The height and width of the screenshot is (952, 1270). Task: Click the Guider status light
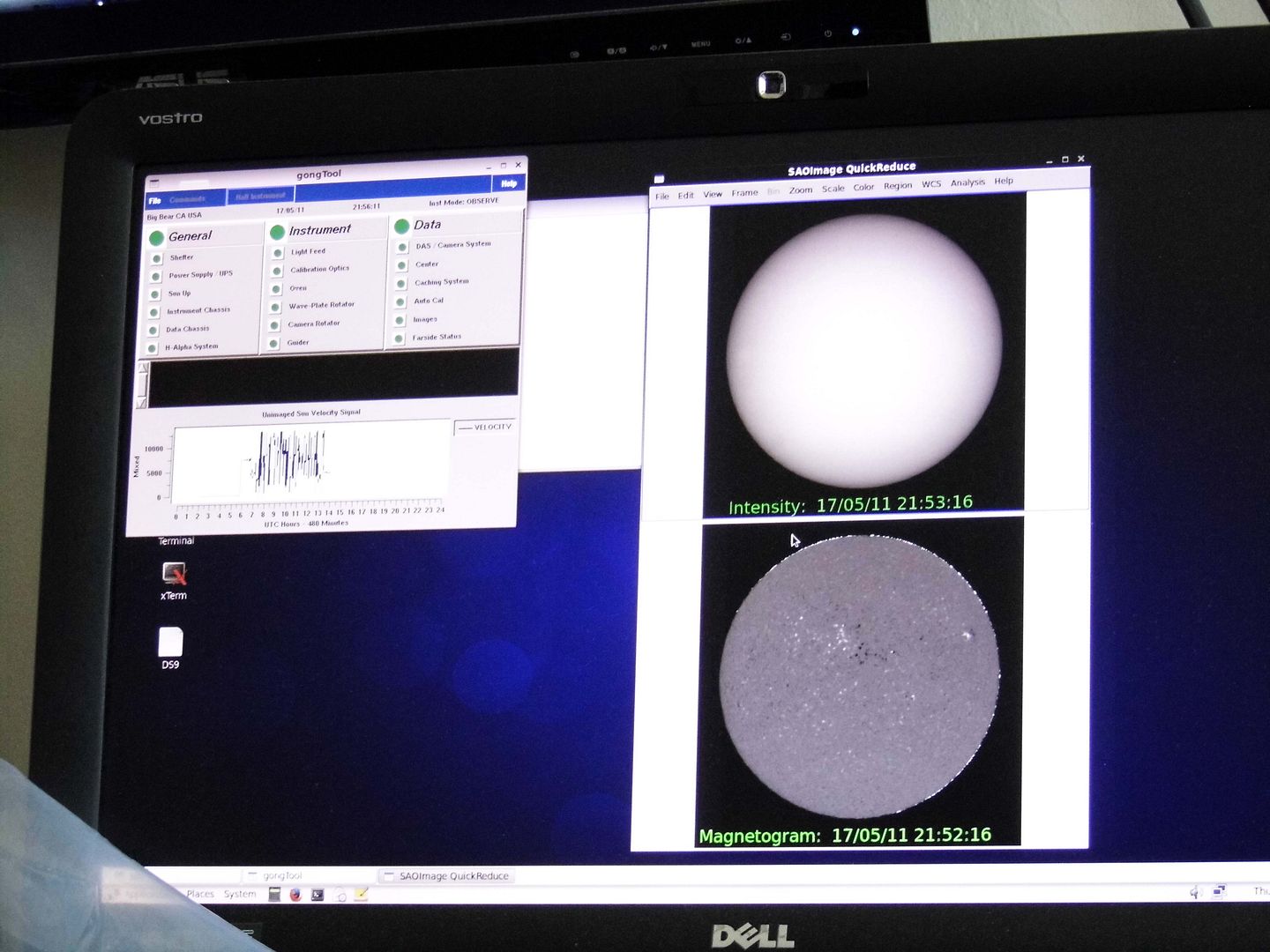[273, 343]
